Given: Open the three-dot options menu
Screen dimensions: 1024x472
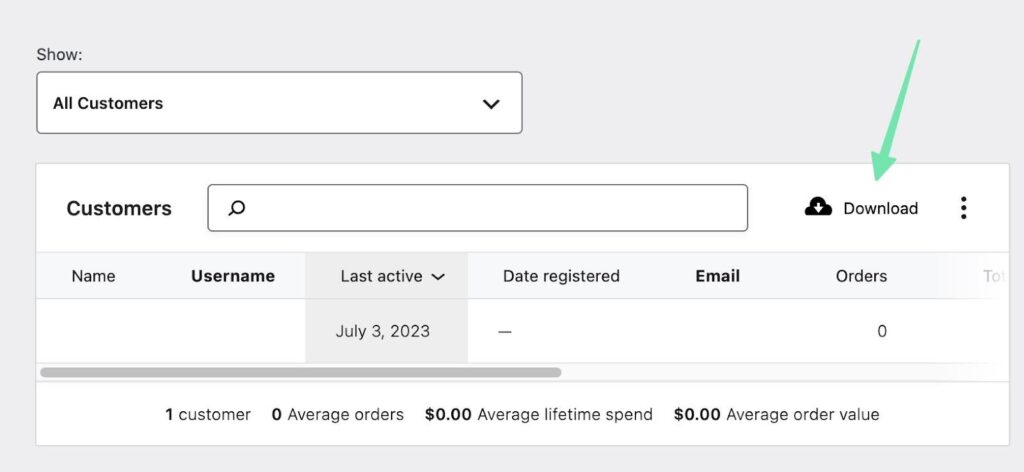Looking at the screenshot, I should (963, 208).
